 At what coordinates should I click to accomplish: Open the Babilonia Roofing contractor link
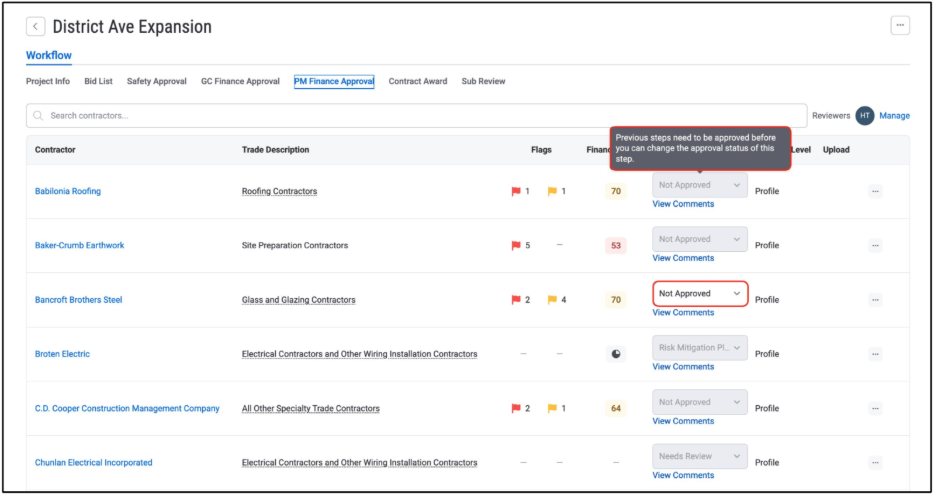[67, 192]
